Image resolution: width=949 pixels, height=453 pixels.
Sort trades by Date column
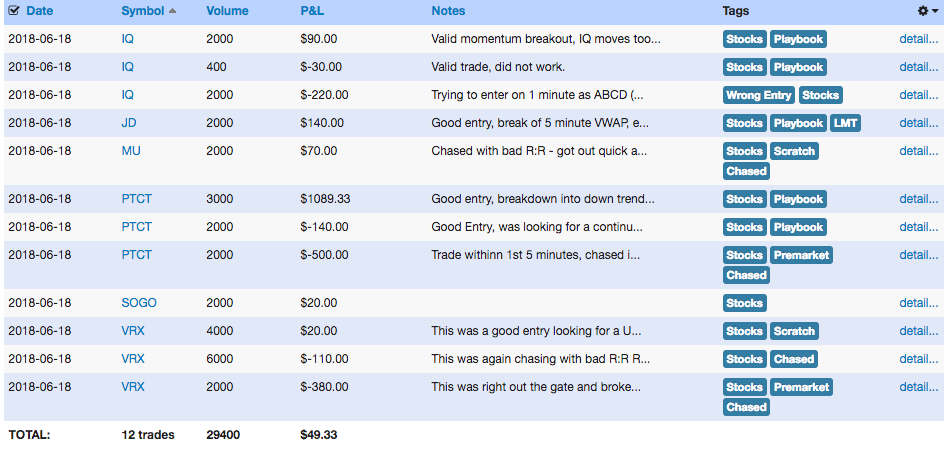pos(40,11)
